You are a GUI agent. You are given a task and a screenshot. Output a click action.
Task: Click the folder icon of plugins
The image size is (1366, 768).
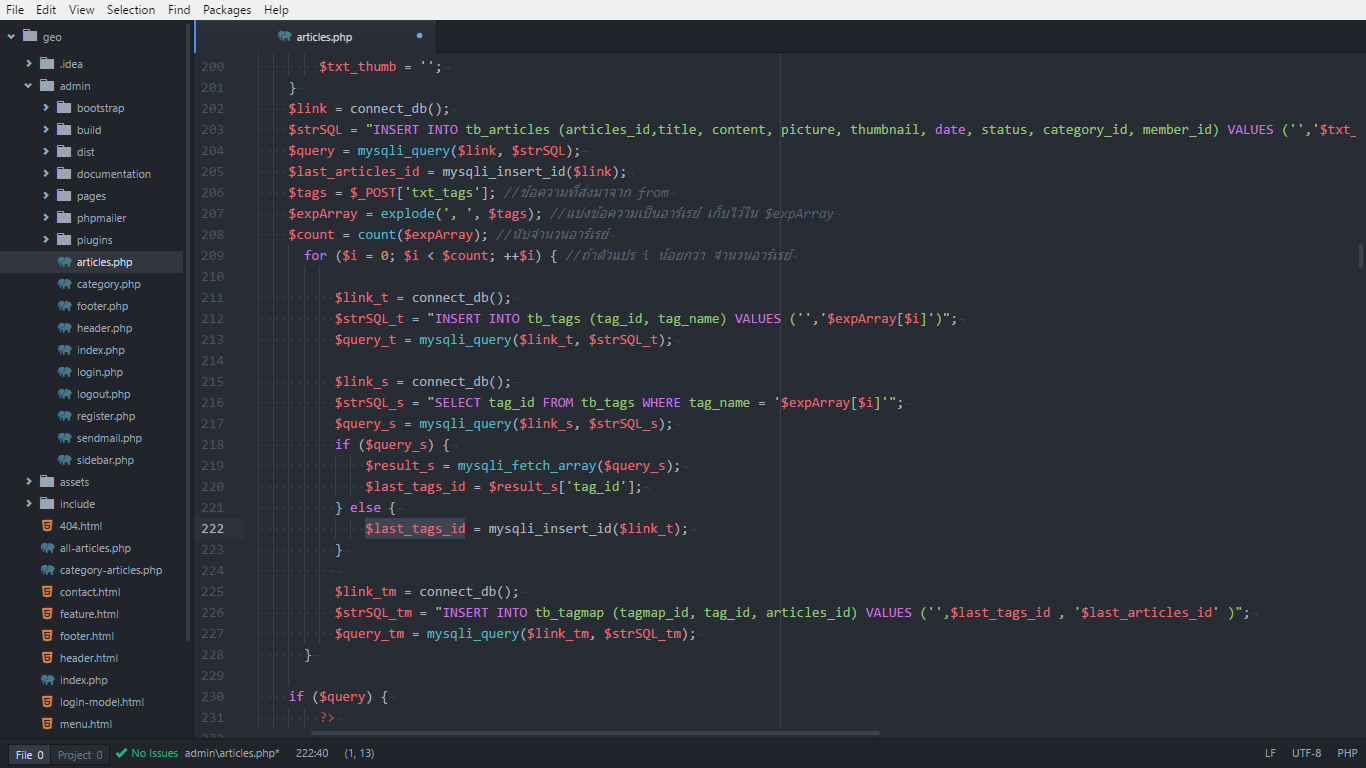[64, 240]
